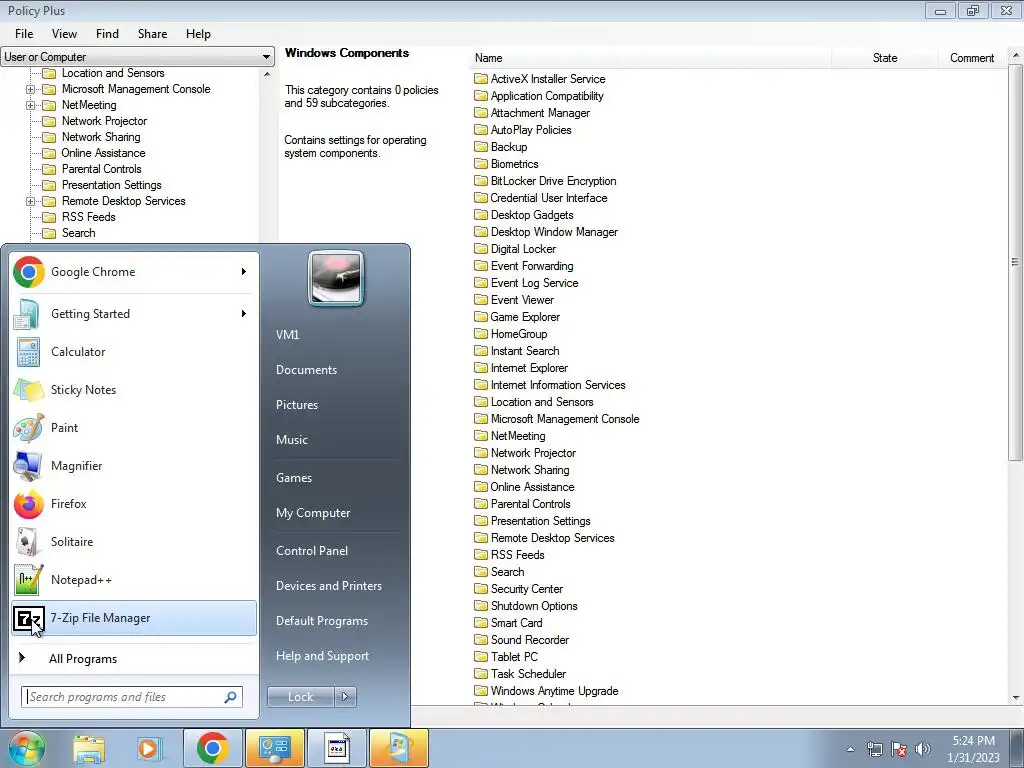The image size is (1024, 768).
Task: Open Help and Support
Action: pyautogui.click(x=323, y=656)
